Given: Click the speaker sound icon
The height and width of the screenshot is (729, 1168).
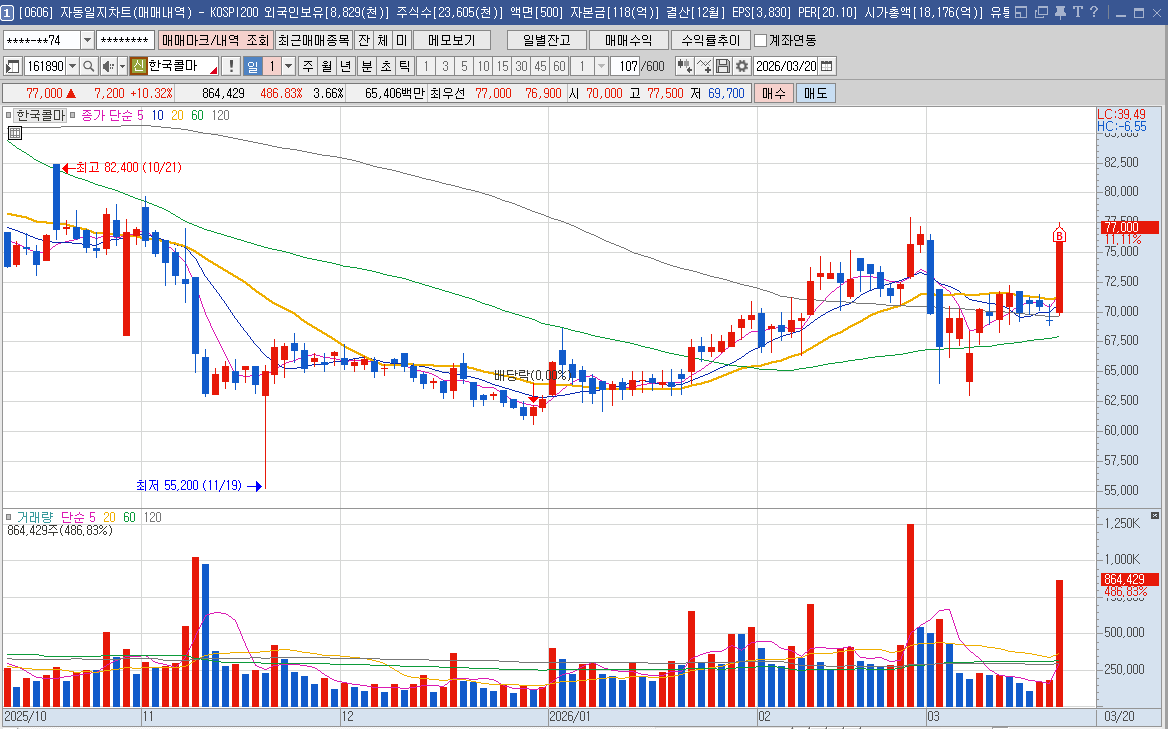Looking at the screenshot, I should 108,66.
